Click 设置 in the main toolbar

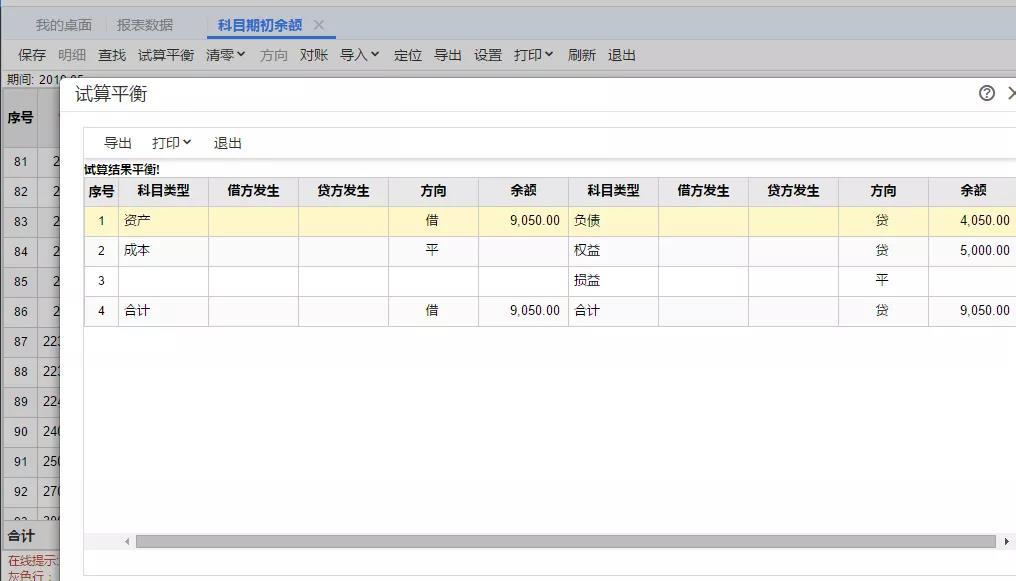pyautogui.click(x=488, y=55)
